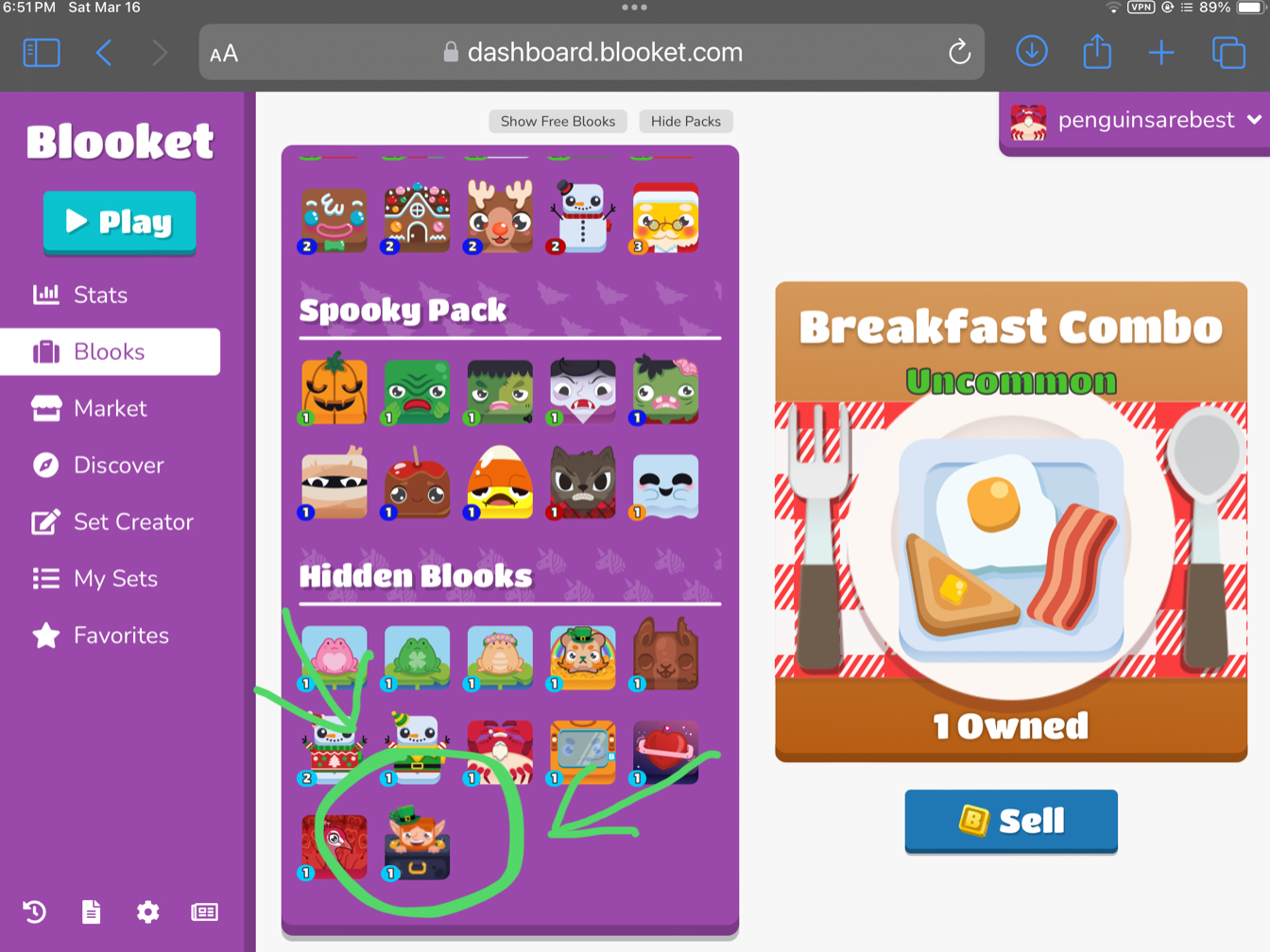
Task: Tap Safari's share icon
Action: click(1096, 51)
